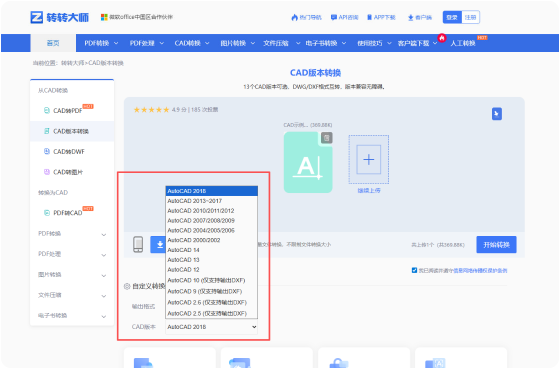The width and height of the screenshot is (560, 369).
Task: Click the five-star rating
Action: [151, 110]
